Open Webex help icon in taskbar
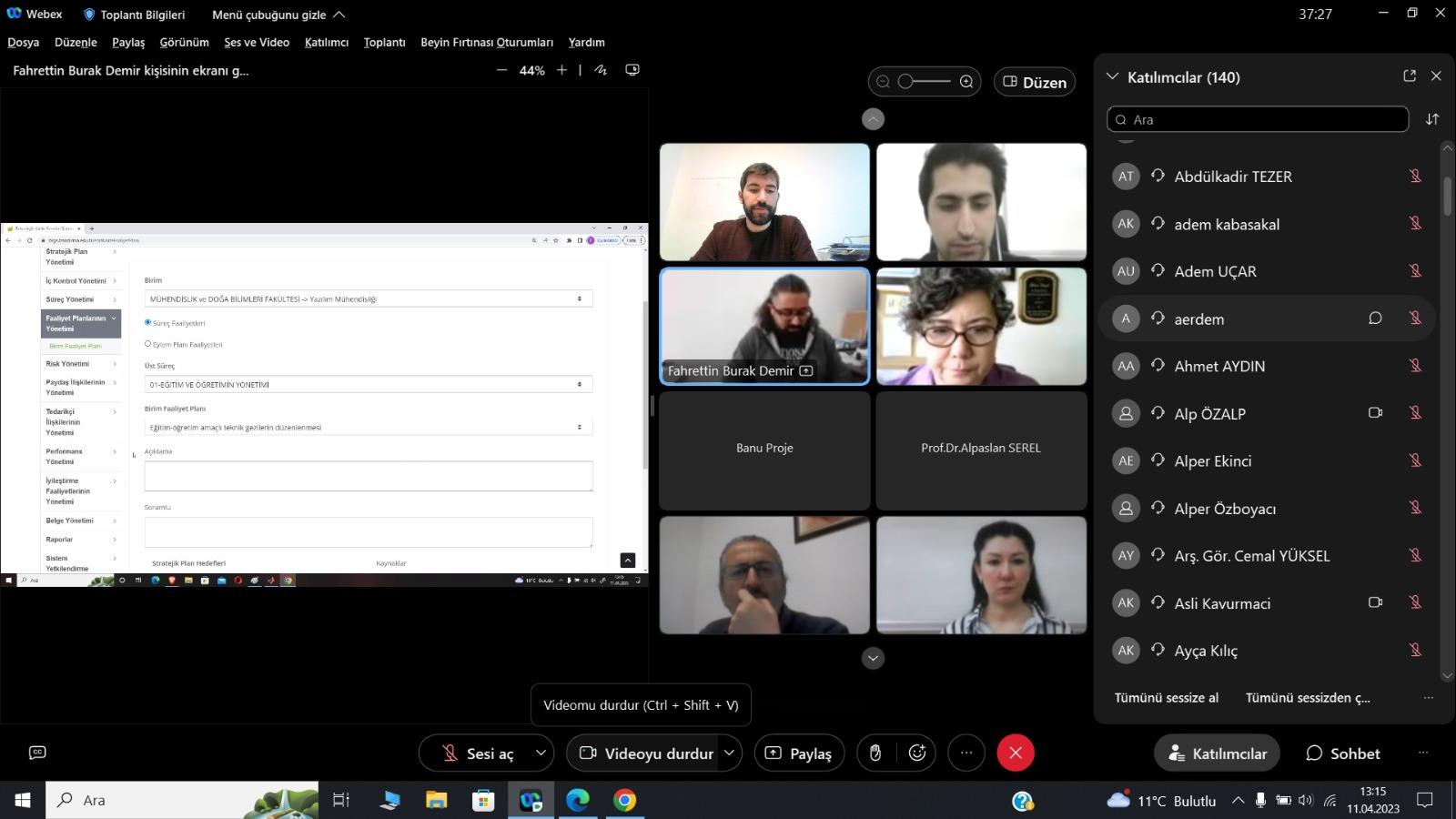Screen dimensions: 1456x819 (1022, 801)
